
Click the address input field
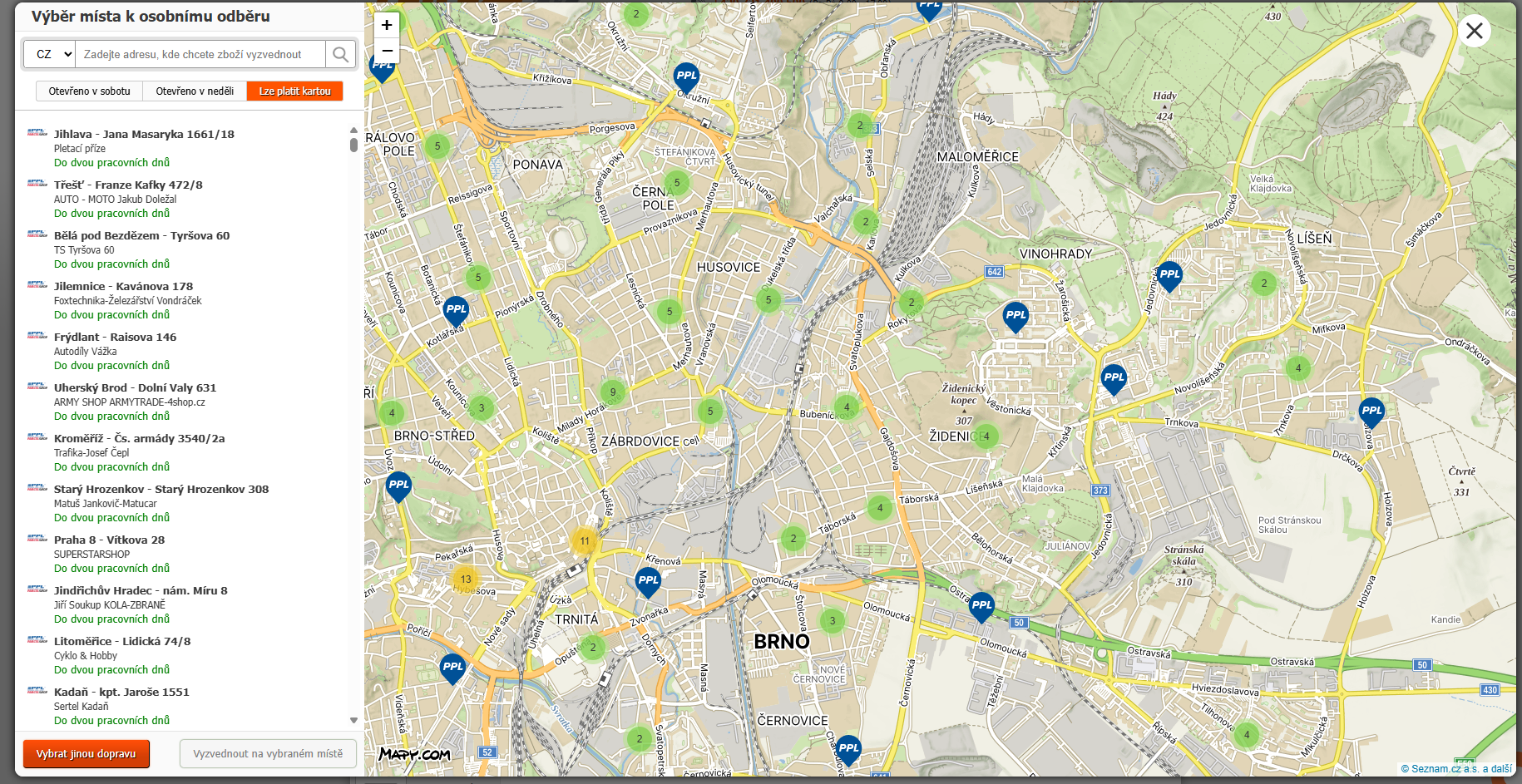[200, 55]
